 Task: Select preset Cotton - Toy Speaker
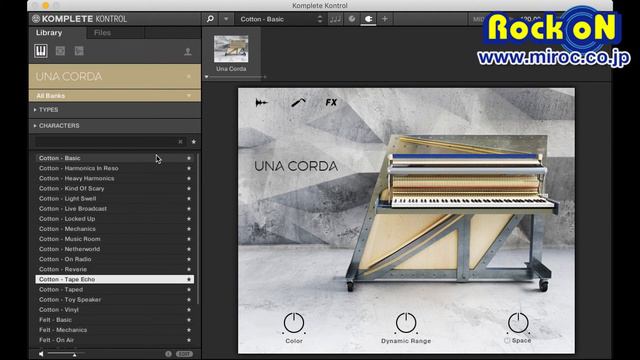[x=115, y=300]
